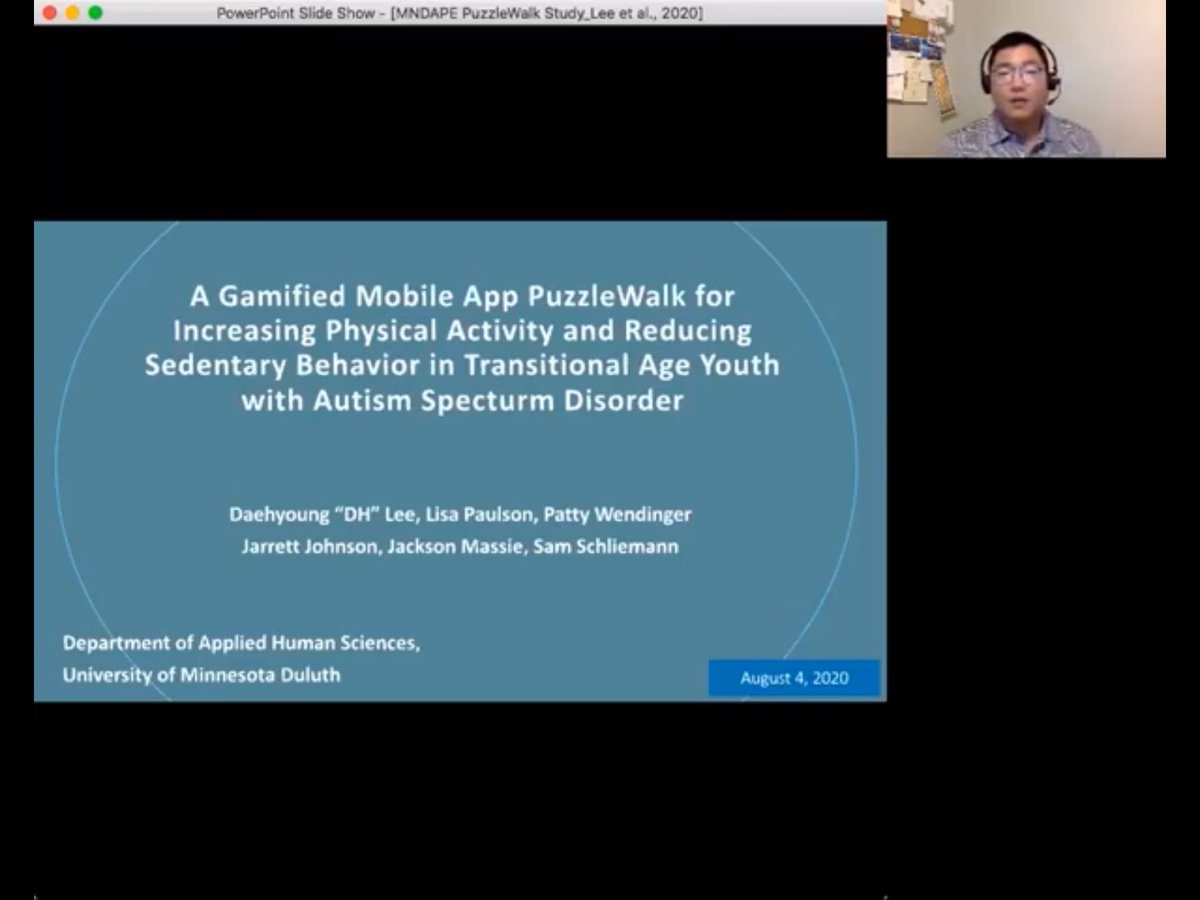
Task: Click the presenter webcam video thumbnail
Action: tap(1026, 78)
